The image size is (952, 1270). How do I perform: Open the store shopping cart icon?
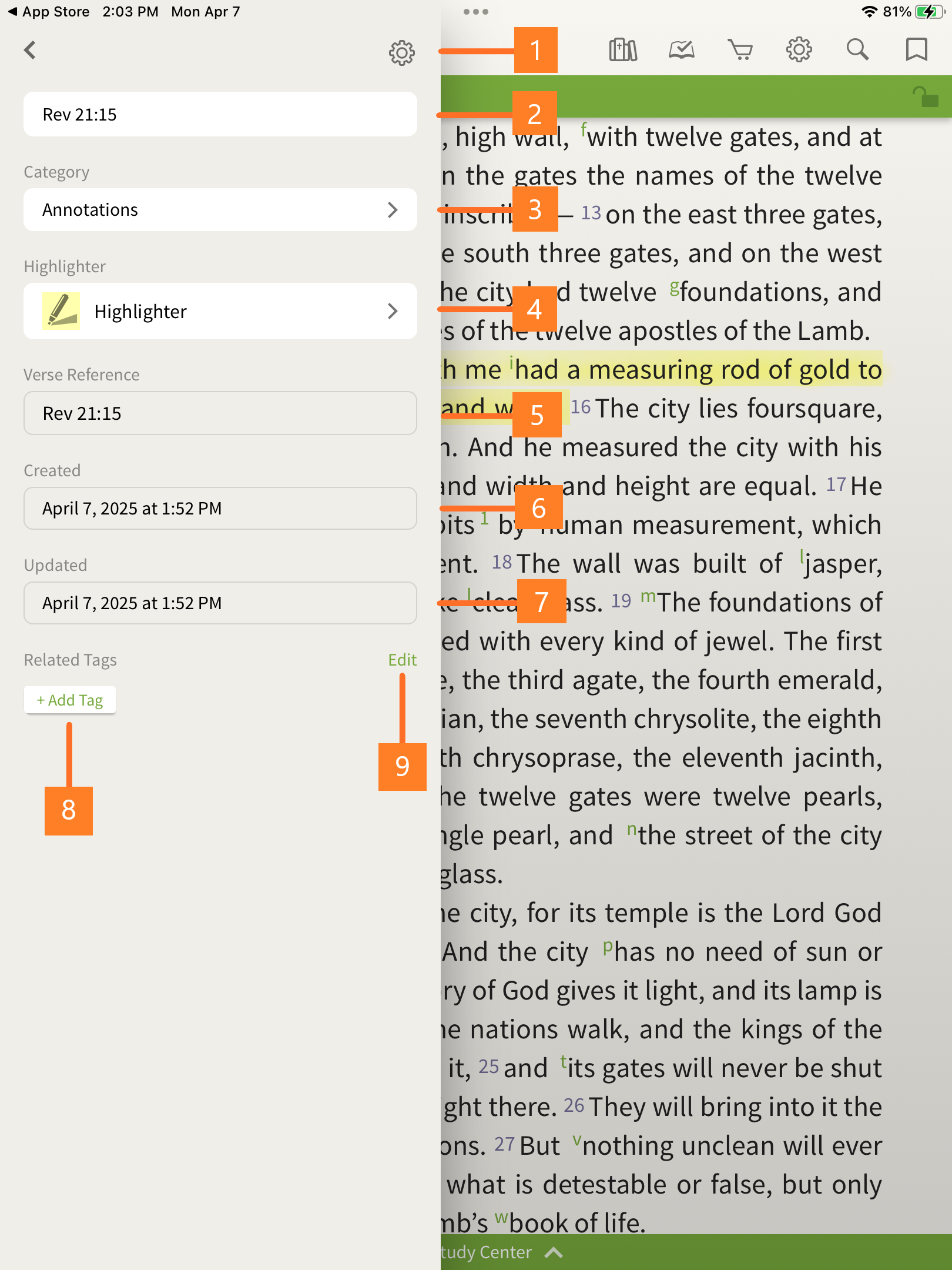(x=740, y=50)
